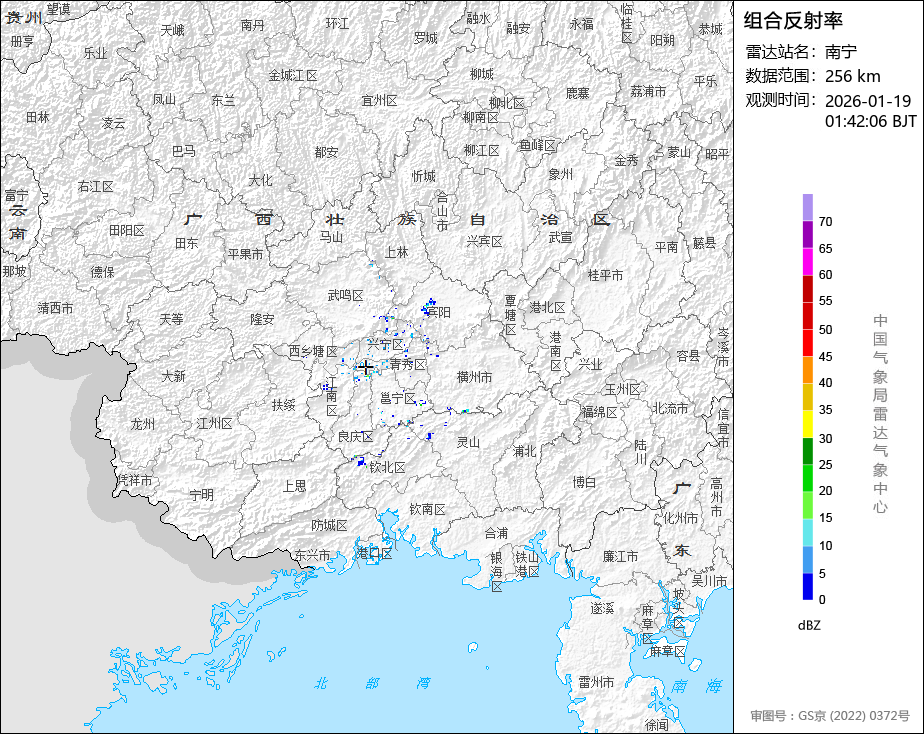The height and width of the screenshot is (734, 924).
Task: Select the dark blue swatch between 0 and 5
Action: coord(807,587)
